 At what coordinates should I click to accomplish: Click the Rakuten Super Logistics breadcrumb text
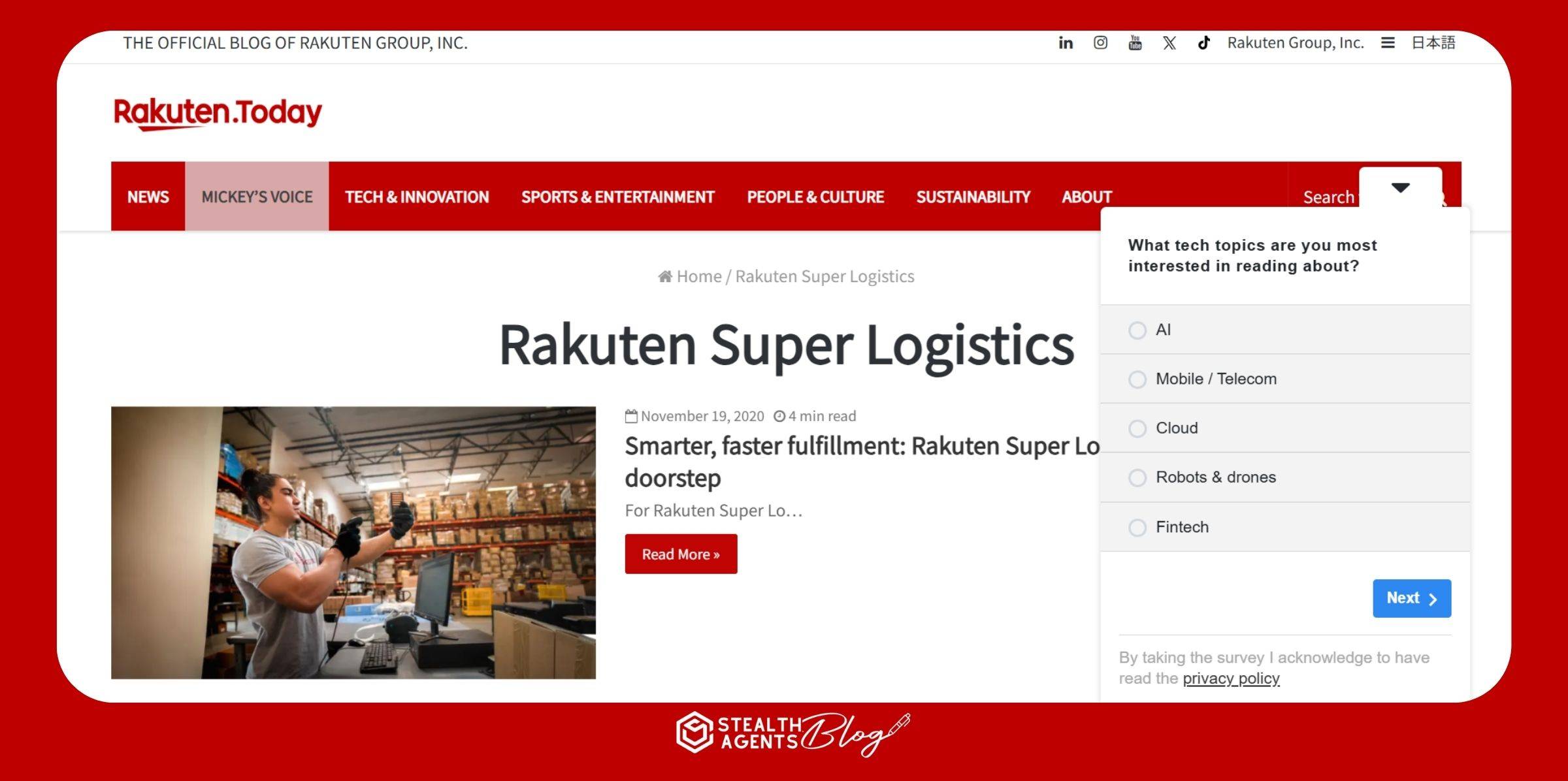click(x=825, y=276)
